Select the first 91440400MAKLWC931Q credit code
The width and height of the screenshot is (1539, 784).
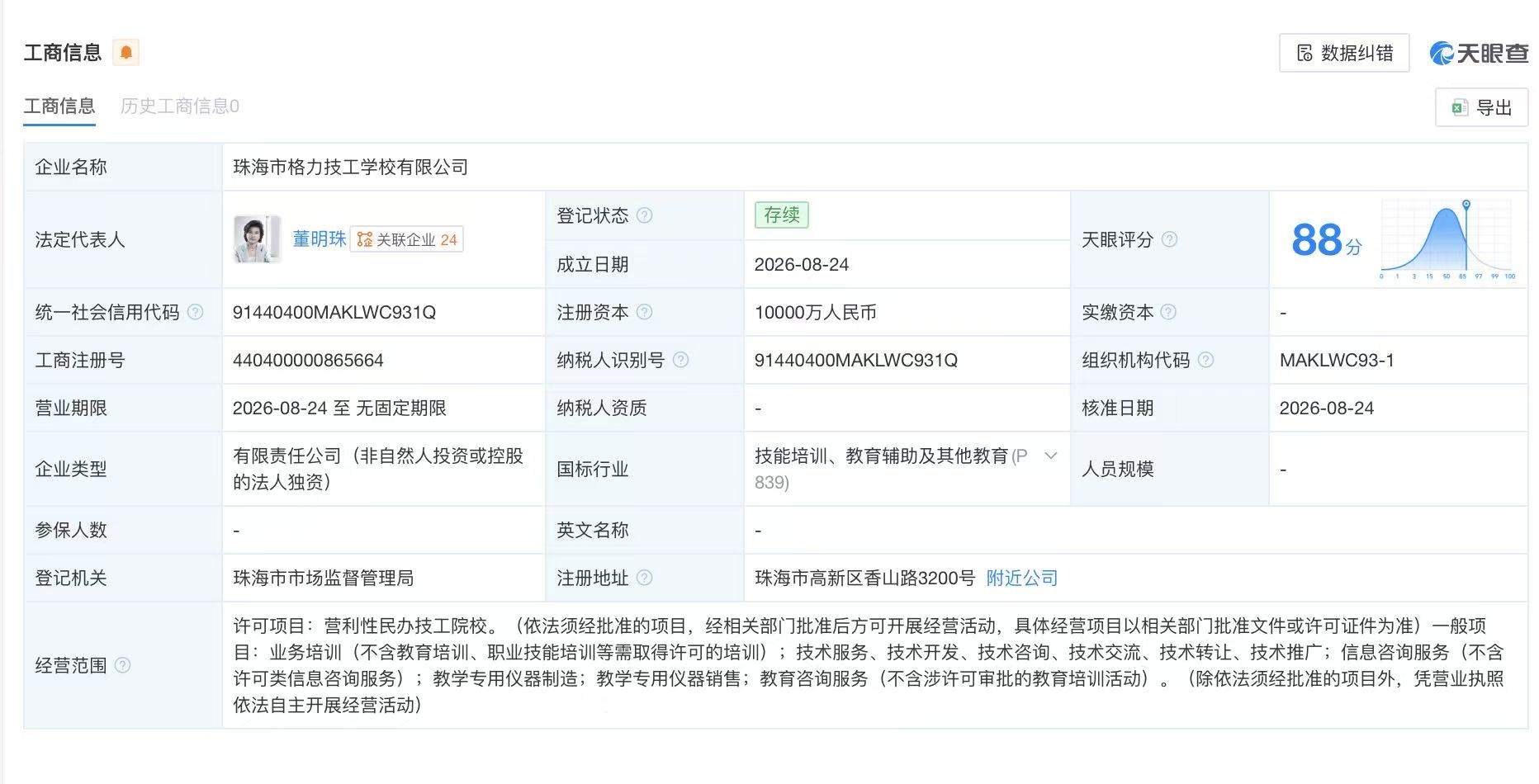334,312
